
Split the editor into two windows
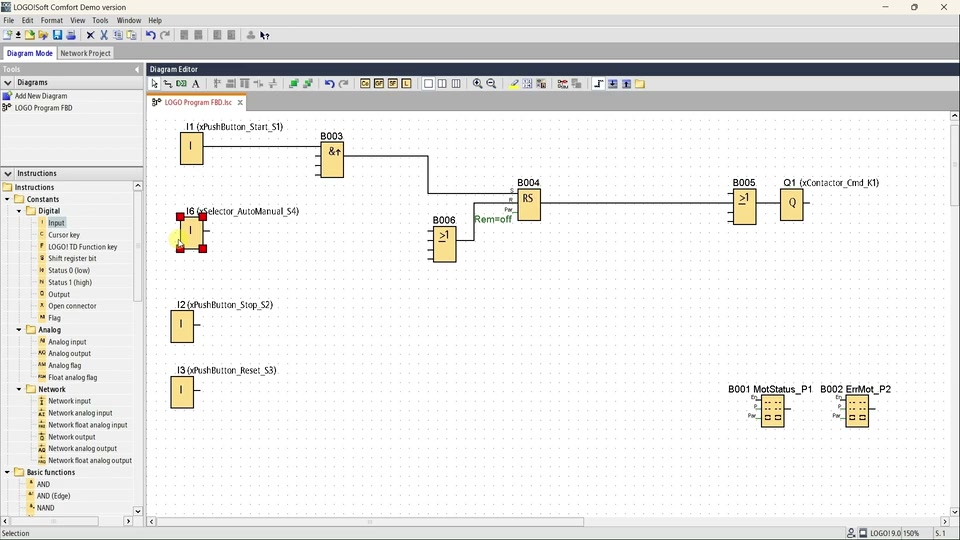(x=442, y=84)
